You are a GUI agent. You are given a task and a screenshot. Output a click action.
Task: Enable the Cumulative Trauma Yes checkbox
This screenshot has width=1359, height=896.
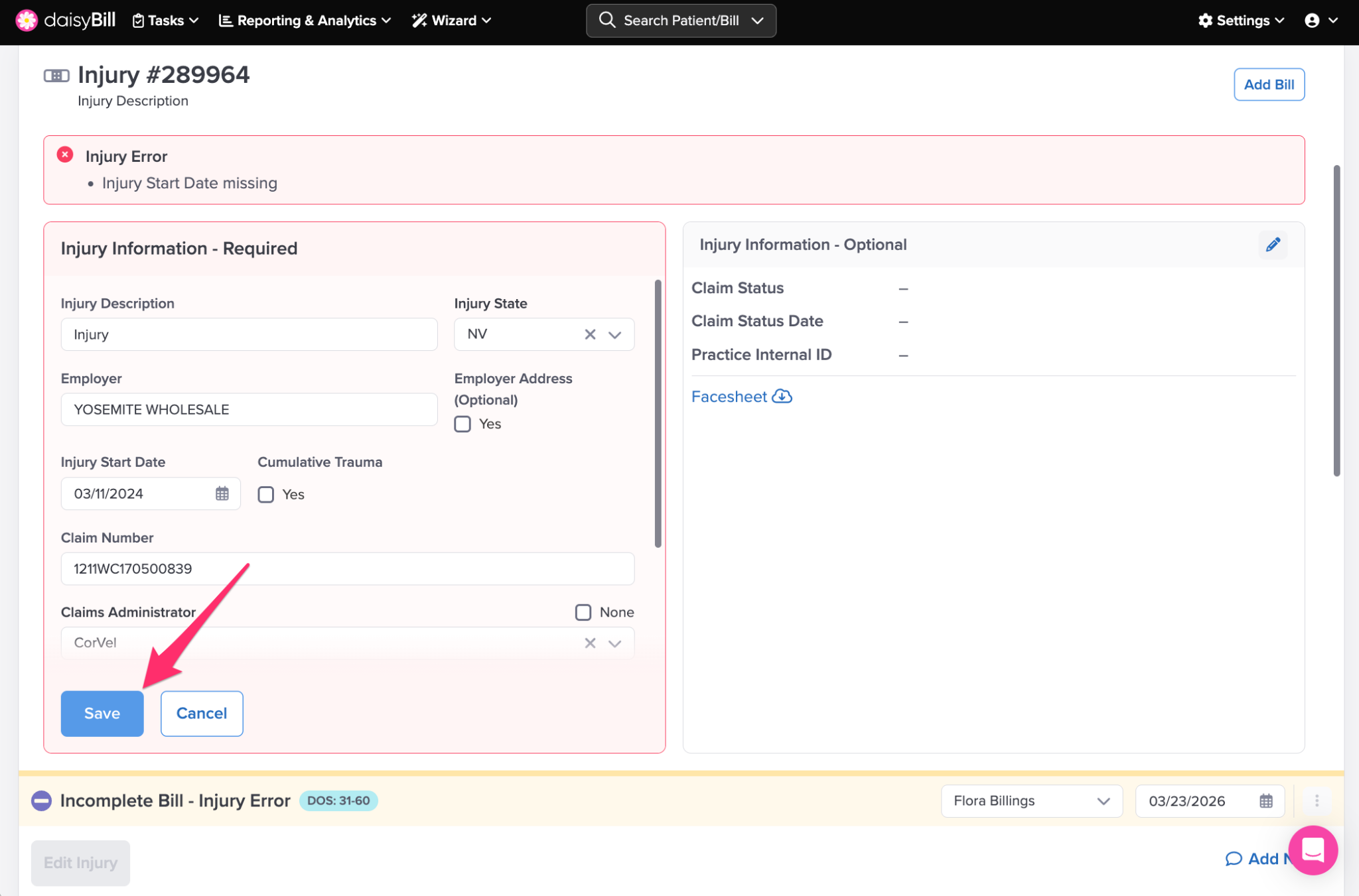(265, 494)
